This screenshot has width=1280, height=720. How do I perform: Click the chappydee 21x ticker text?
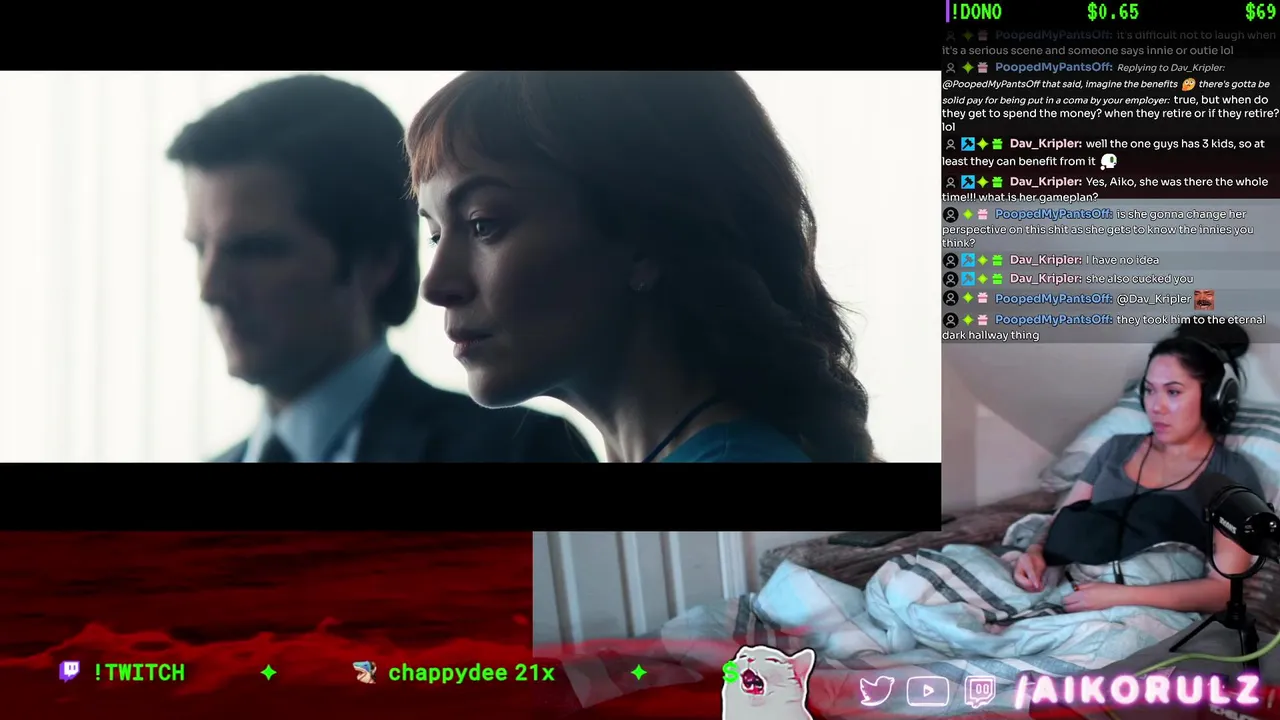(x=471, y=673)
